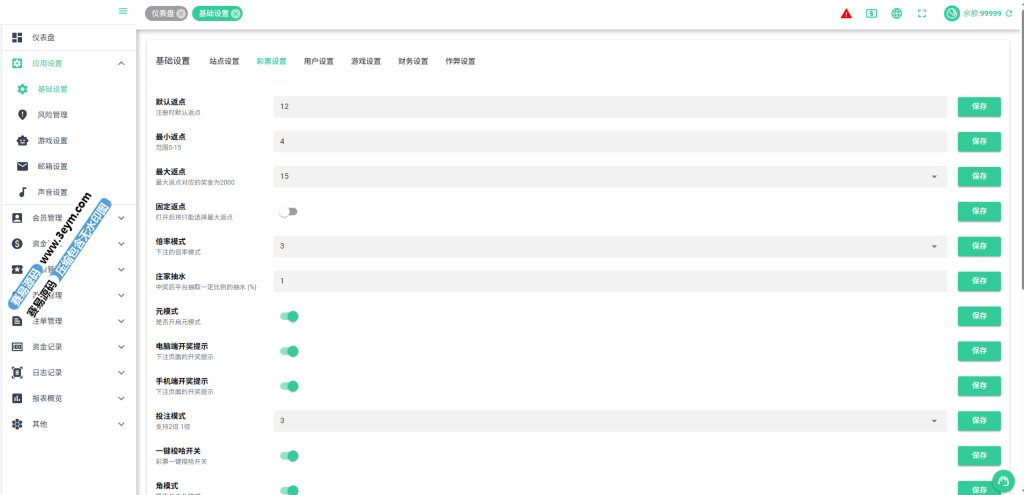1024x495 pixels.
Task: Click the fullscreen icon in header
Action: pyautogui.click(x=922, y=14)
